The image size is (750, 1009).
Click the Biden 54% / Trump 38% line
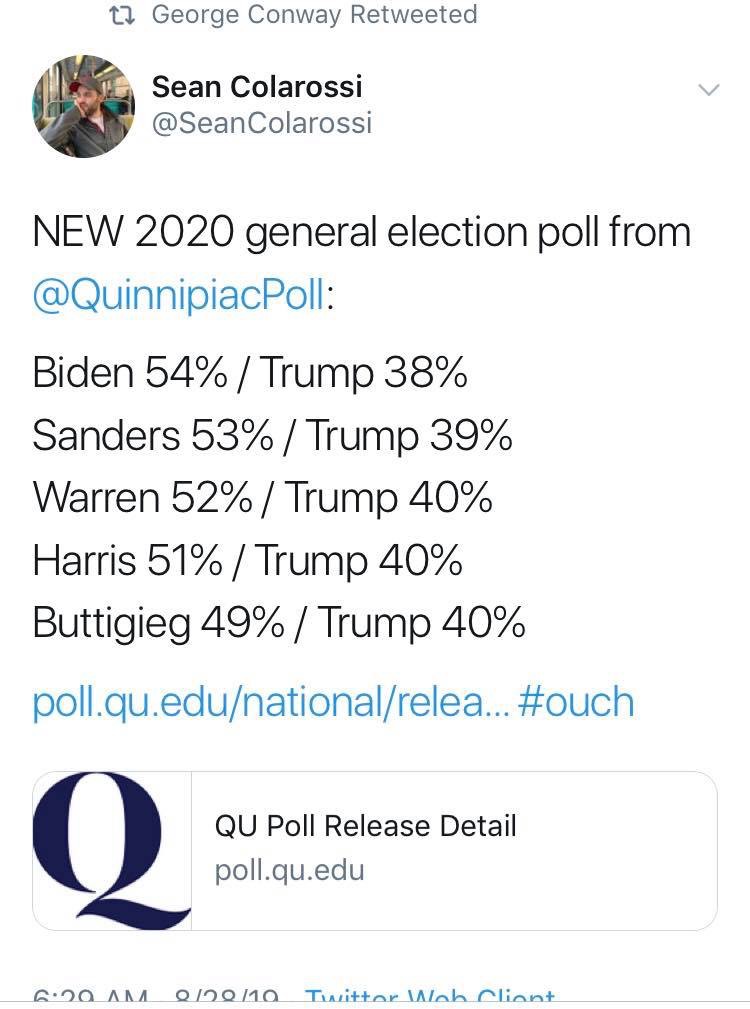250,373
